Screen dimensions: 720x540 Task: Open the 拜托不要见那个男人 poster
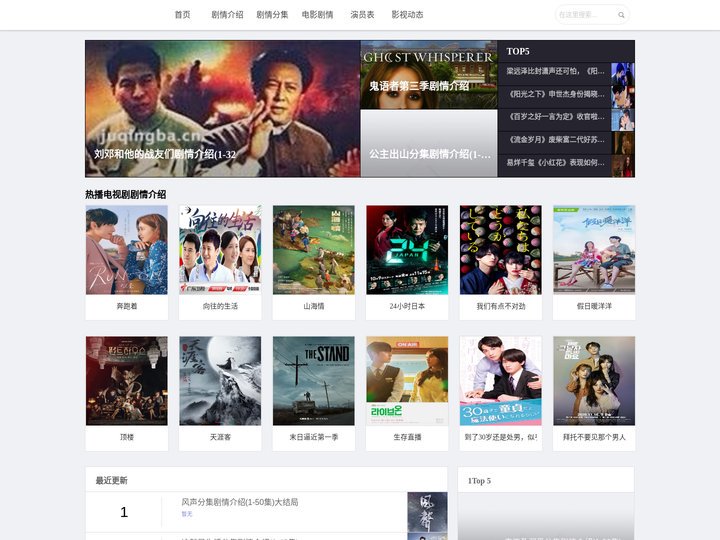[594, 381]
